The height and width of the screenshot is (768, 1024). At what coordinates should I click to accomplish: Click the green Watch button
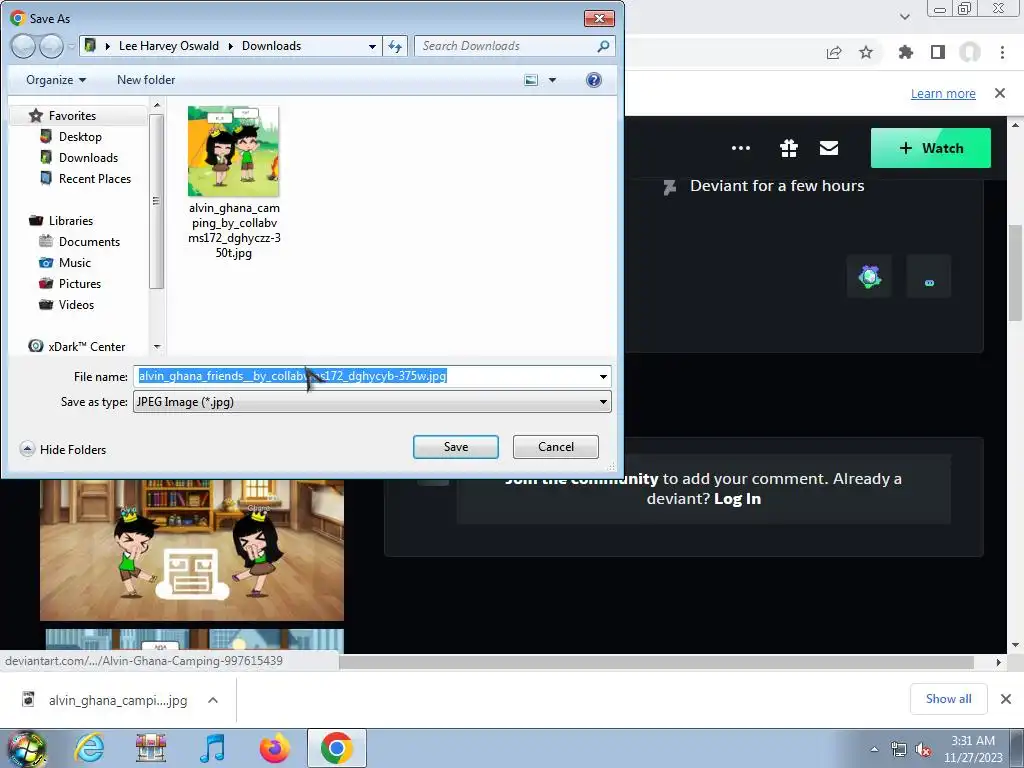[931, 148]
